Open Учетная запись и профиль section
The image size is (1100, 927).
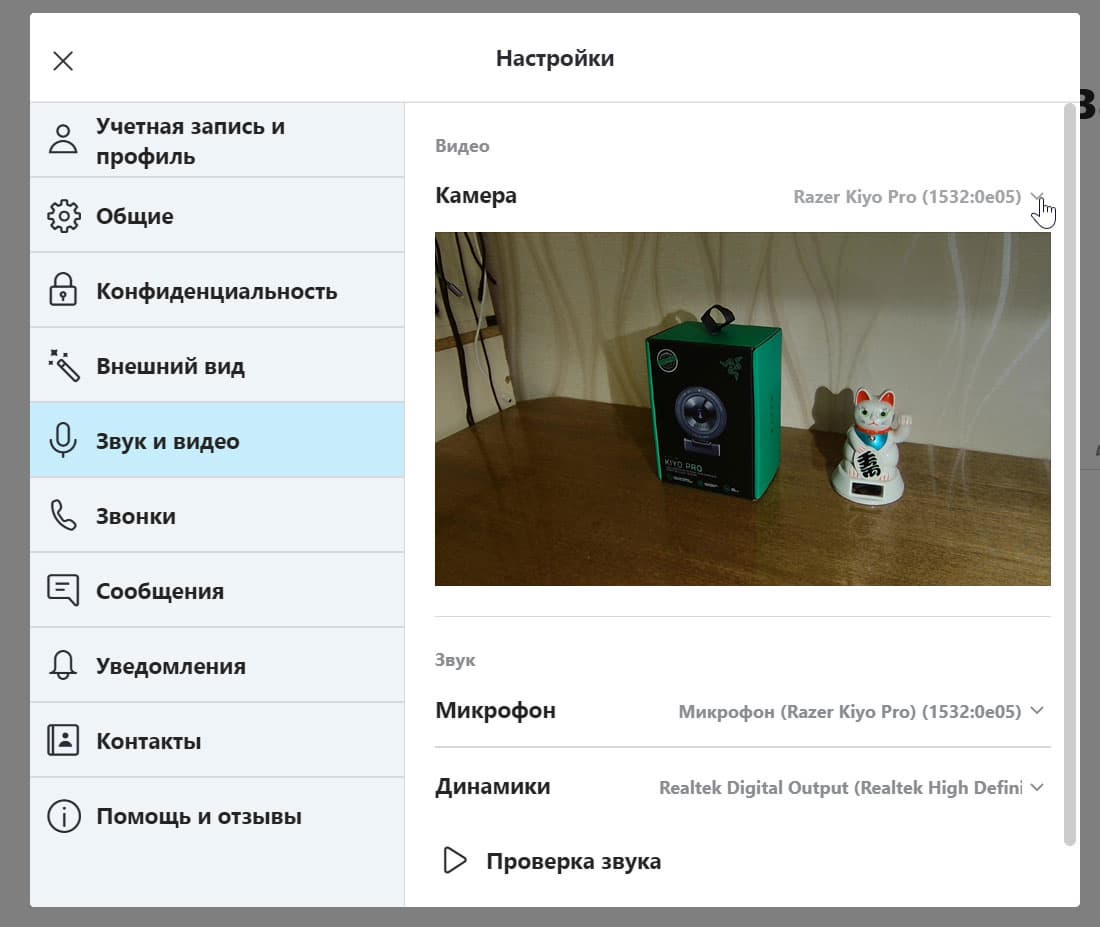(x=217, y=140)
